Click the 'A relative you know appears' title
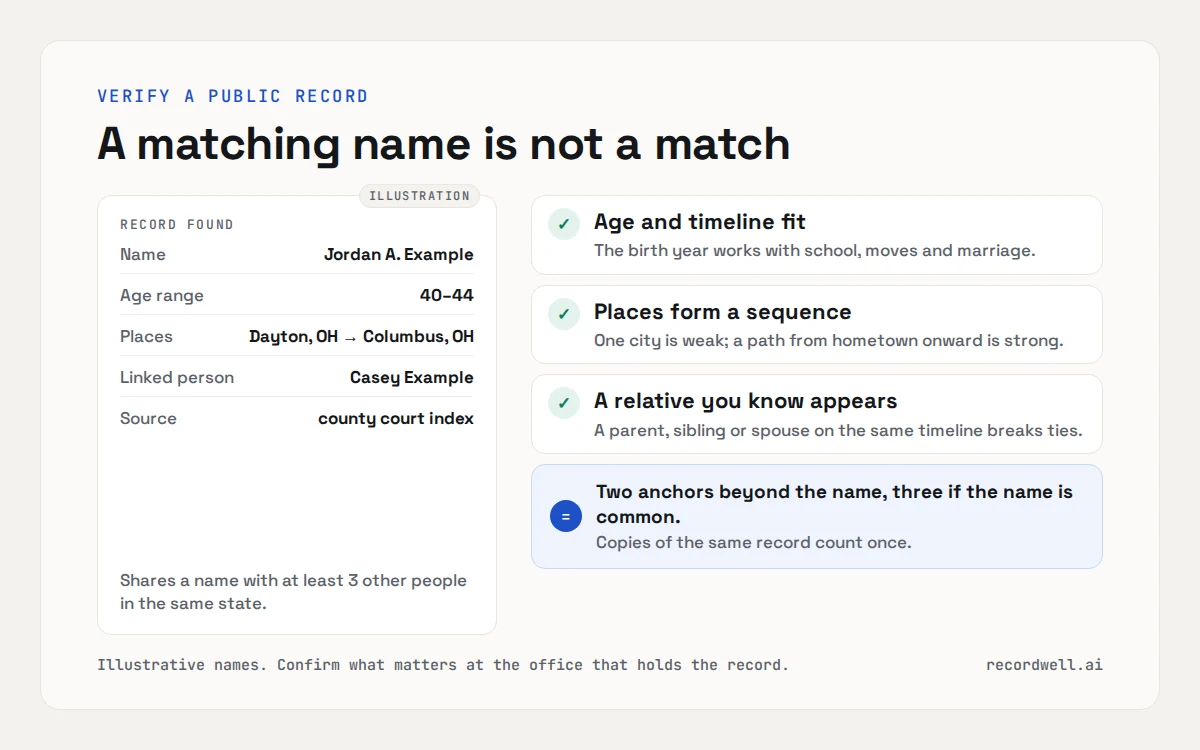This screenshot has width=1200, height=750. coord(746,401)
